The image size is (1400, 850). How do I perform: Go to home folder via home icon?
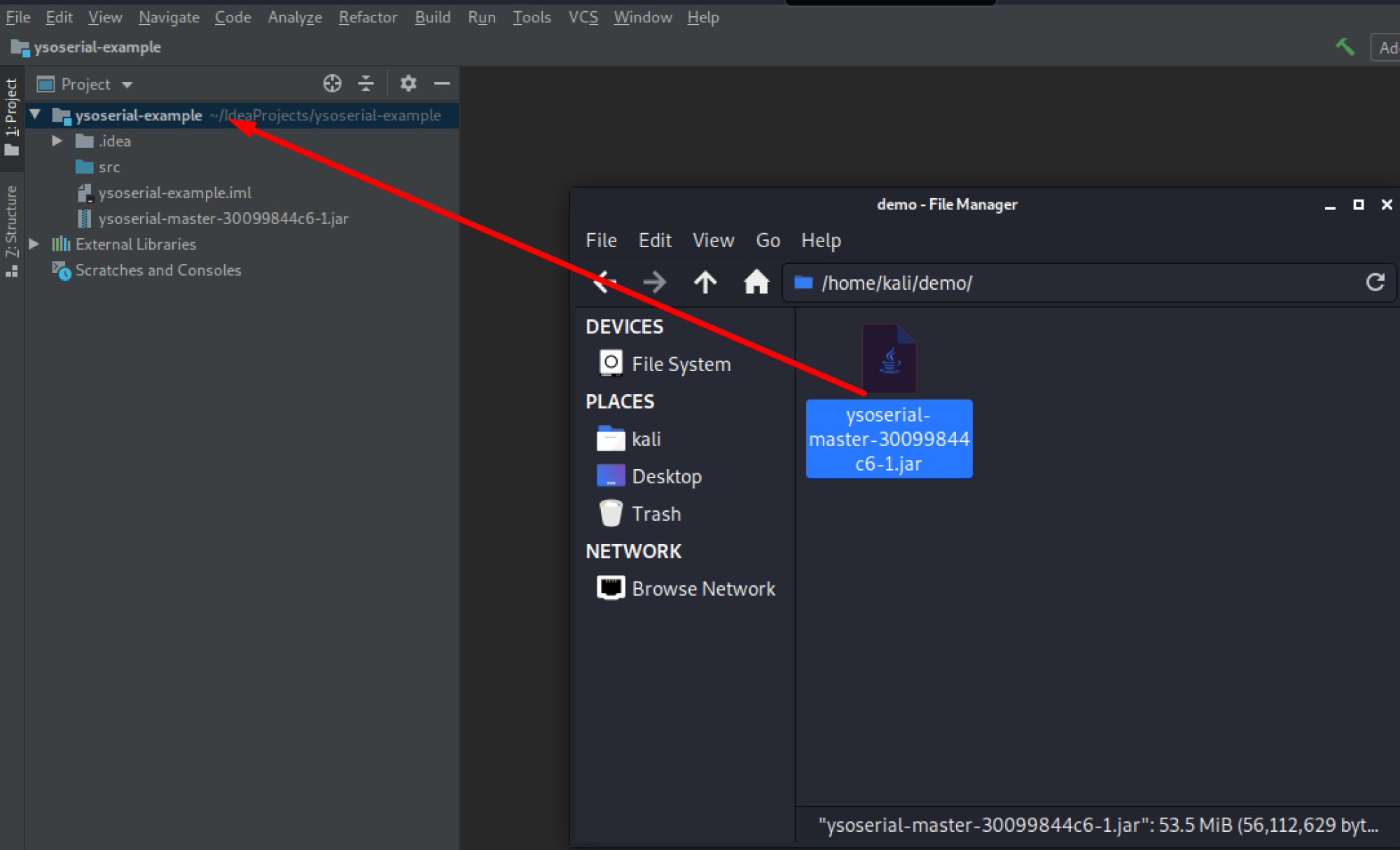756,282
